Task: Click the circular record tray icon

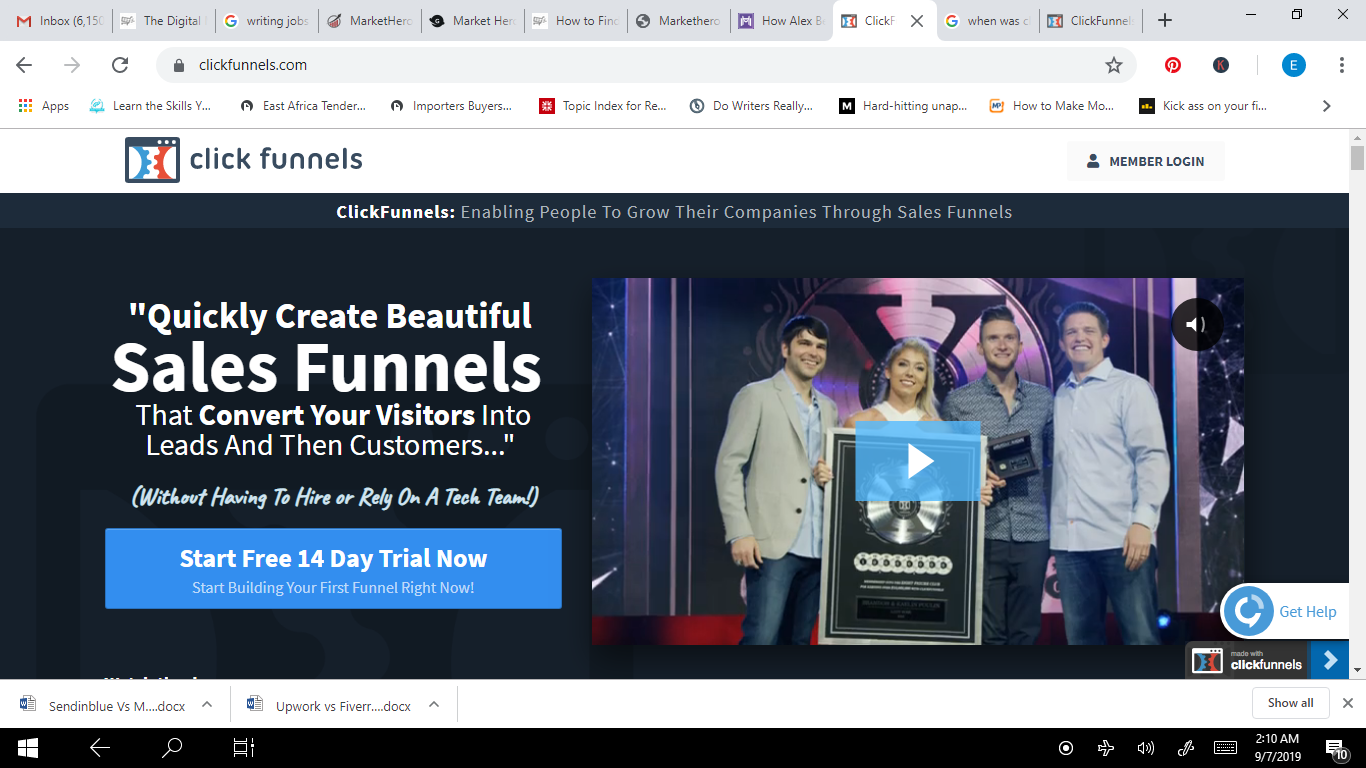Action: tap(1066, 748)
